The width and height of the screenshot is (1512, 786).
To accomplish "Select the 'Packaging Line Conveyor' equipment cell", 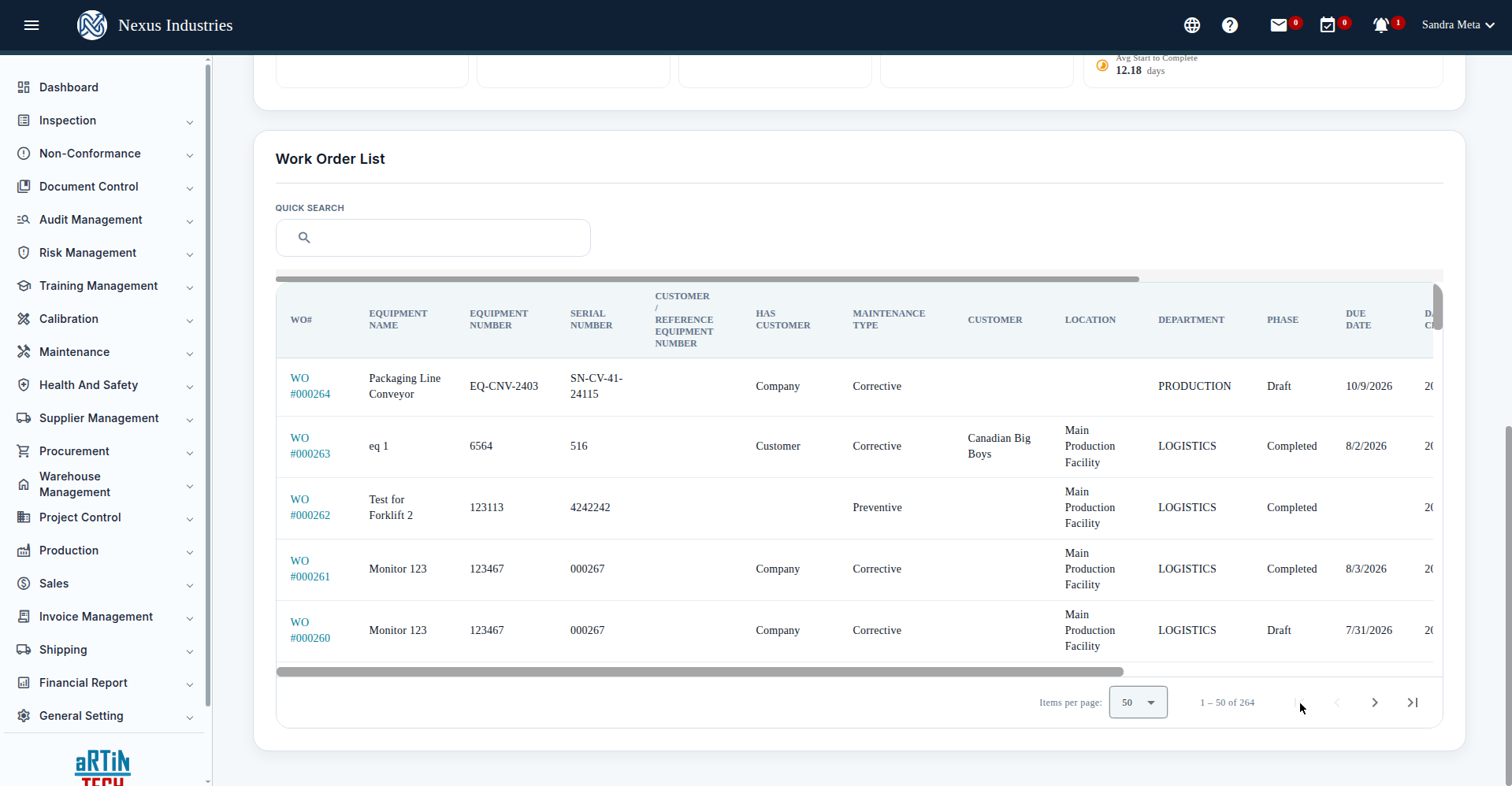I will coord(405,386).
